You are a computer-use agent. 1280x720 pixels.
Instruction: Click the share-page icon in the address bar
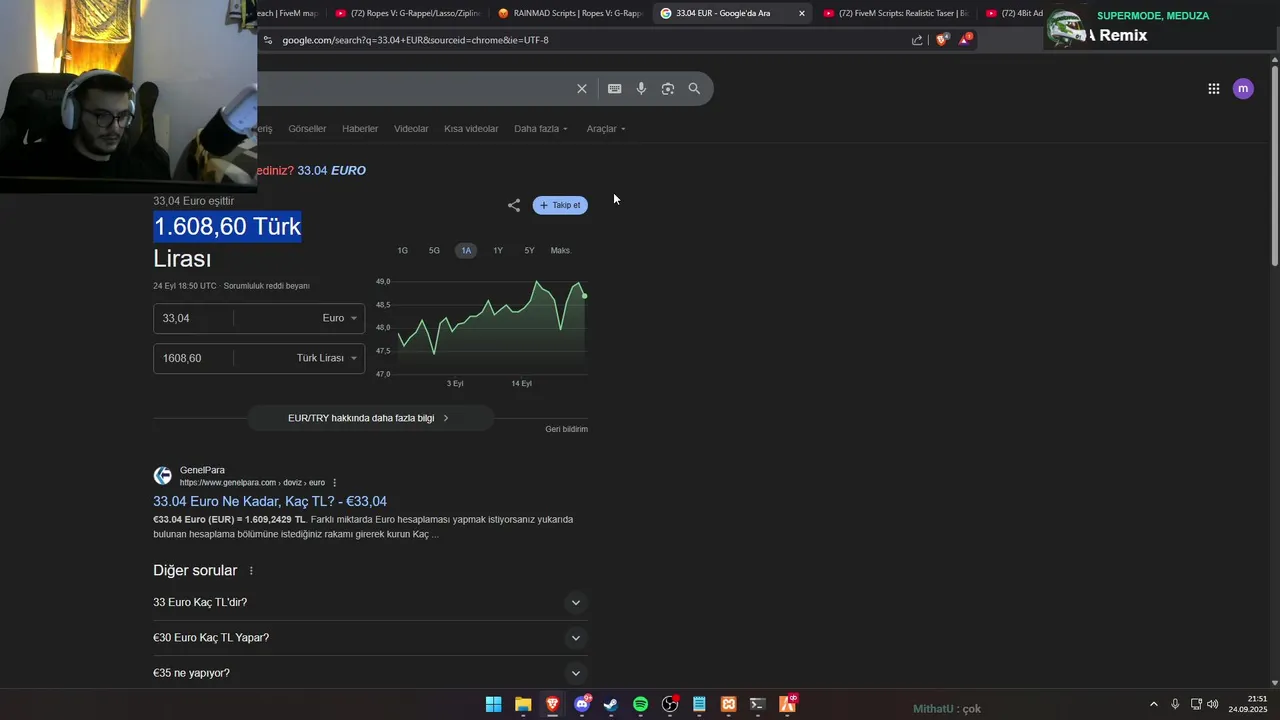click(917, 40)
